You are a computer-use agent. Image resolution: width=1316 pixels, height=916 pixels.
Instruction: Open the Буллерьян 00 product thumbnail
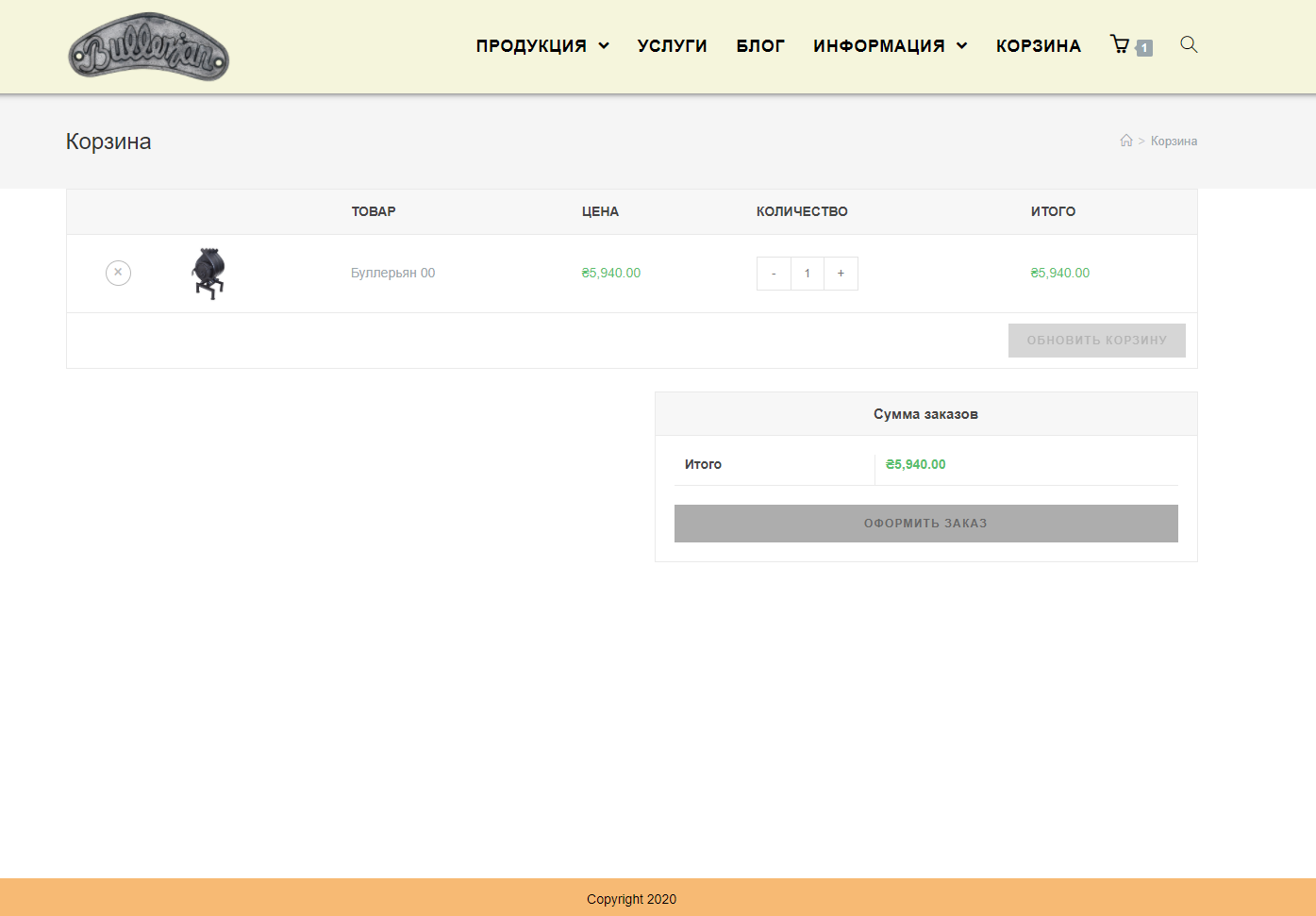point(208,274)
